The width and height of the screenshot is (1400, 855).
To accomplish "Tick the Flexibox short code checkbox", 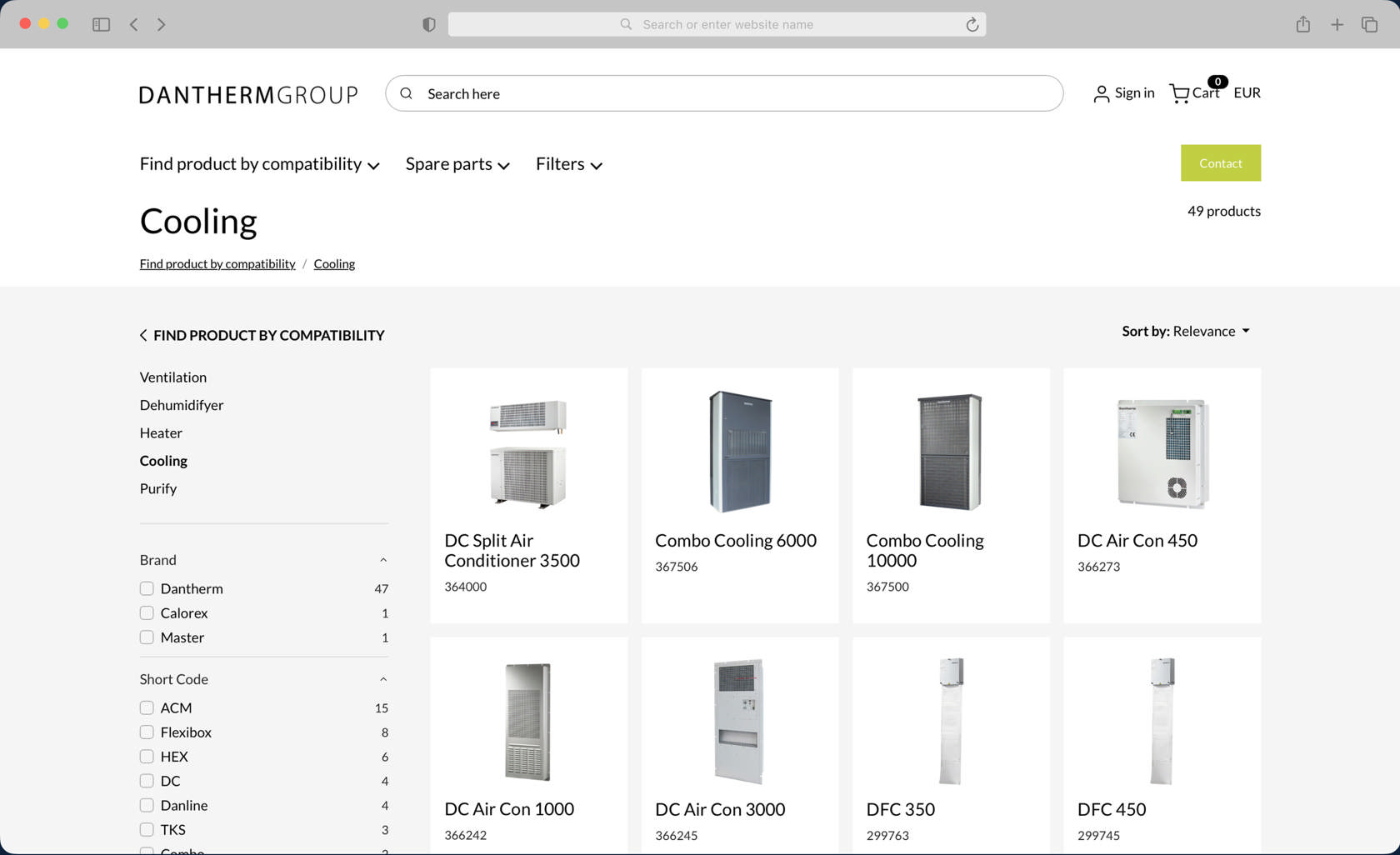I will (147, 732).
